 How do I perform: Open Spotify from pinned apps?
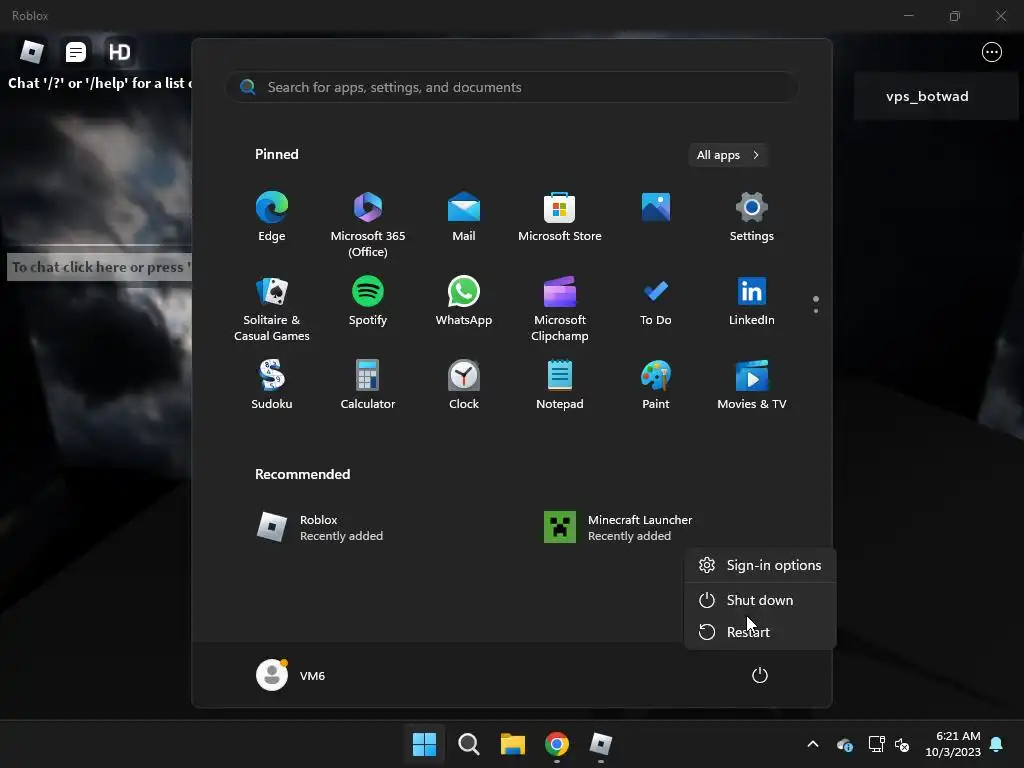click(368, 301)
